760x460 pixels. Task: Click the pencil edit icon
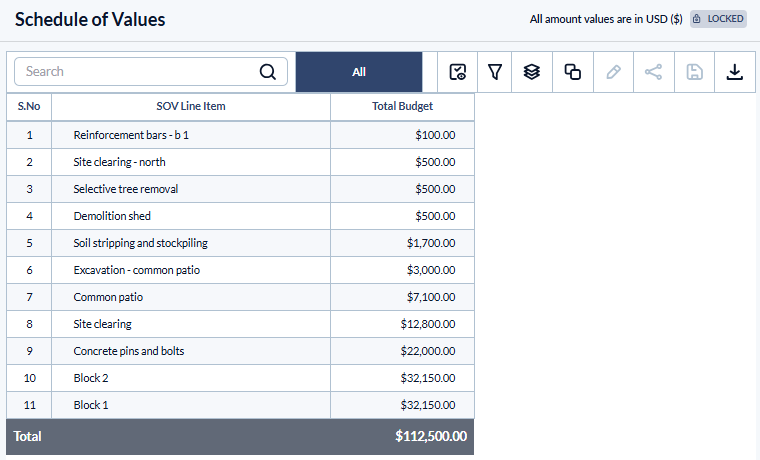click(614, 72)
